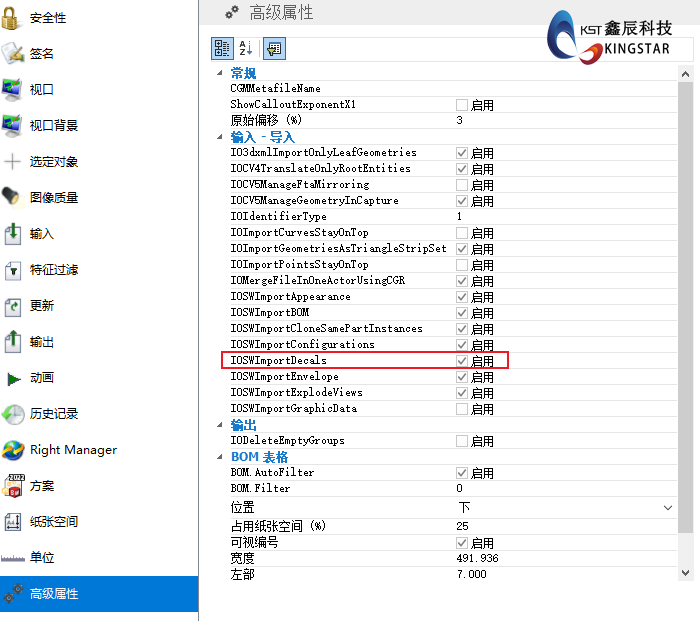The image size is (700, 621).
Task: Select IOCV4TranslateOnlyRootEntities property name
Action: [x=320, y=169]
